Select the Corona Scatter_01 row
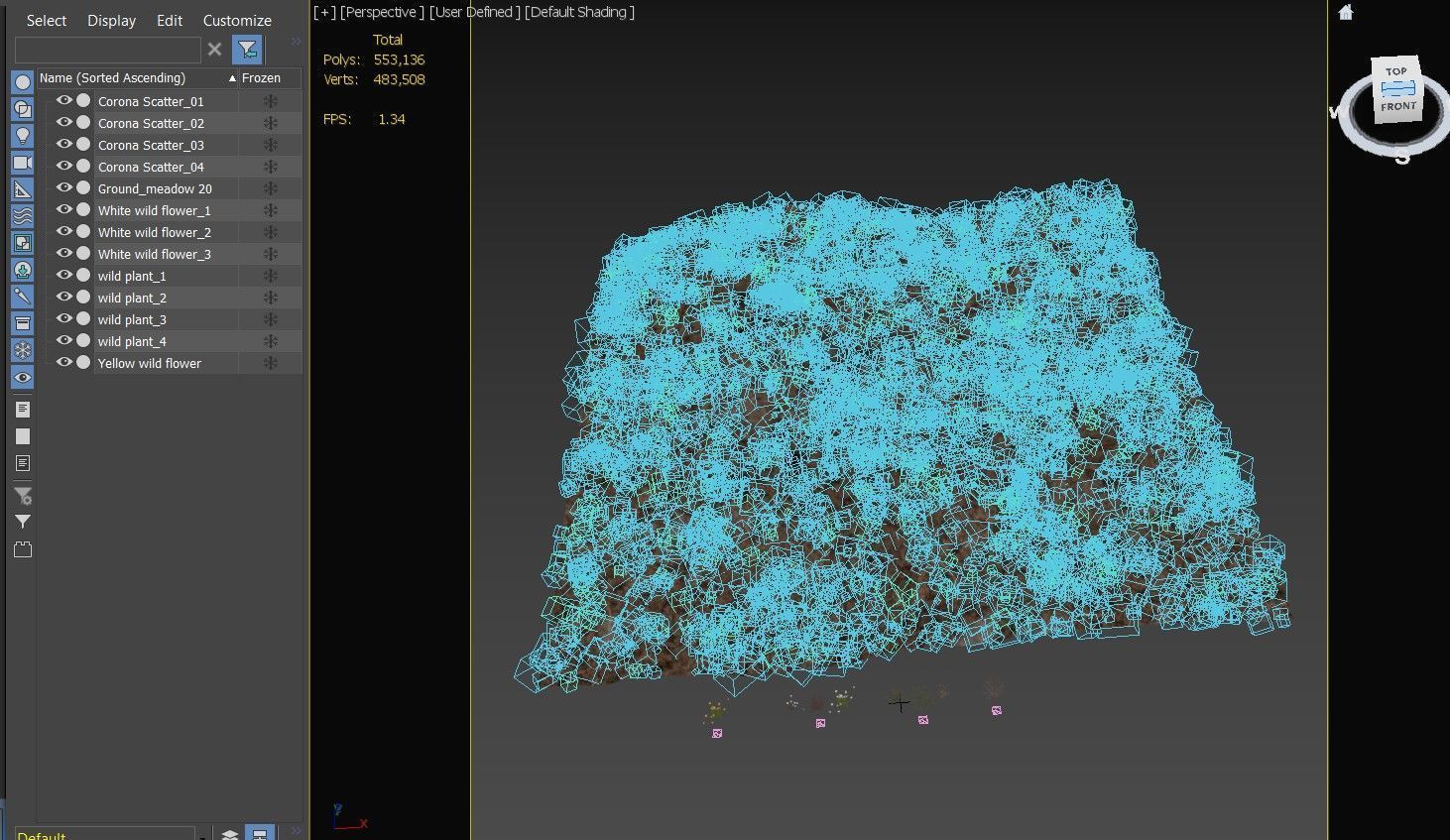Image resolution: width=1450 pixels, height=840 pixels. (170, 101)
